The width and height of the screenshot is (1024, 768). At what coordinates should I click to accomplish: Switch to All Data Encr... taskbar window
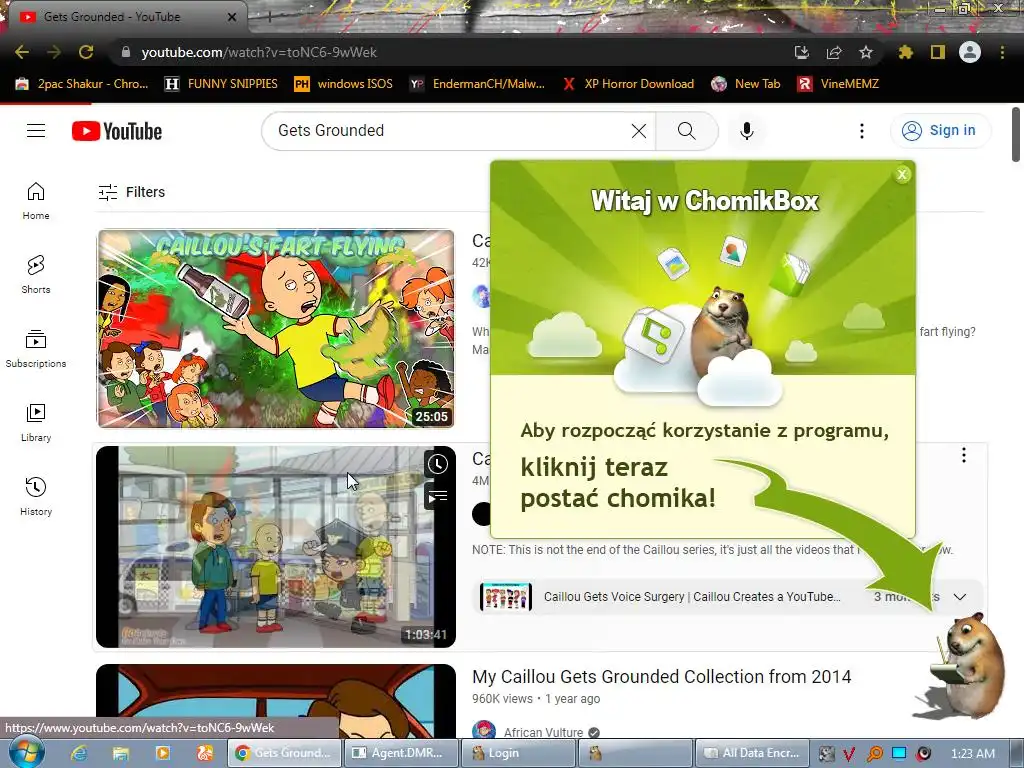point(753,753)
